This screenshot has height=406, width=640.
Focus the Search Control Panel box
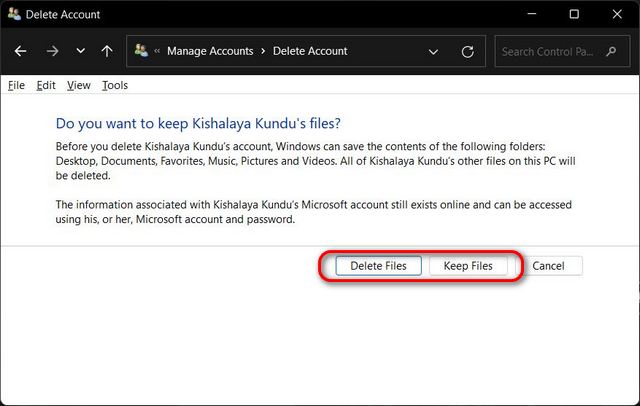[x=562, y=51]
